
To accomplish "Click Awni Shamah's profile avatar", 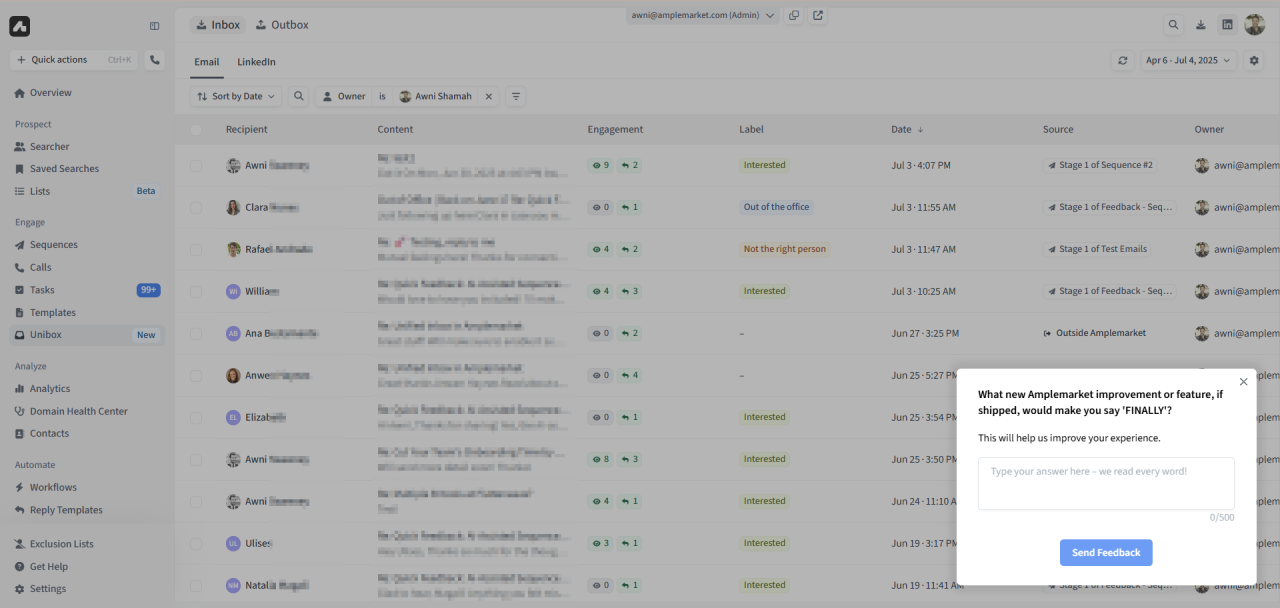I will (1254, 24).
